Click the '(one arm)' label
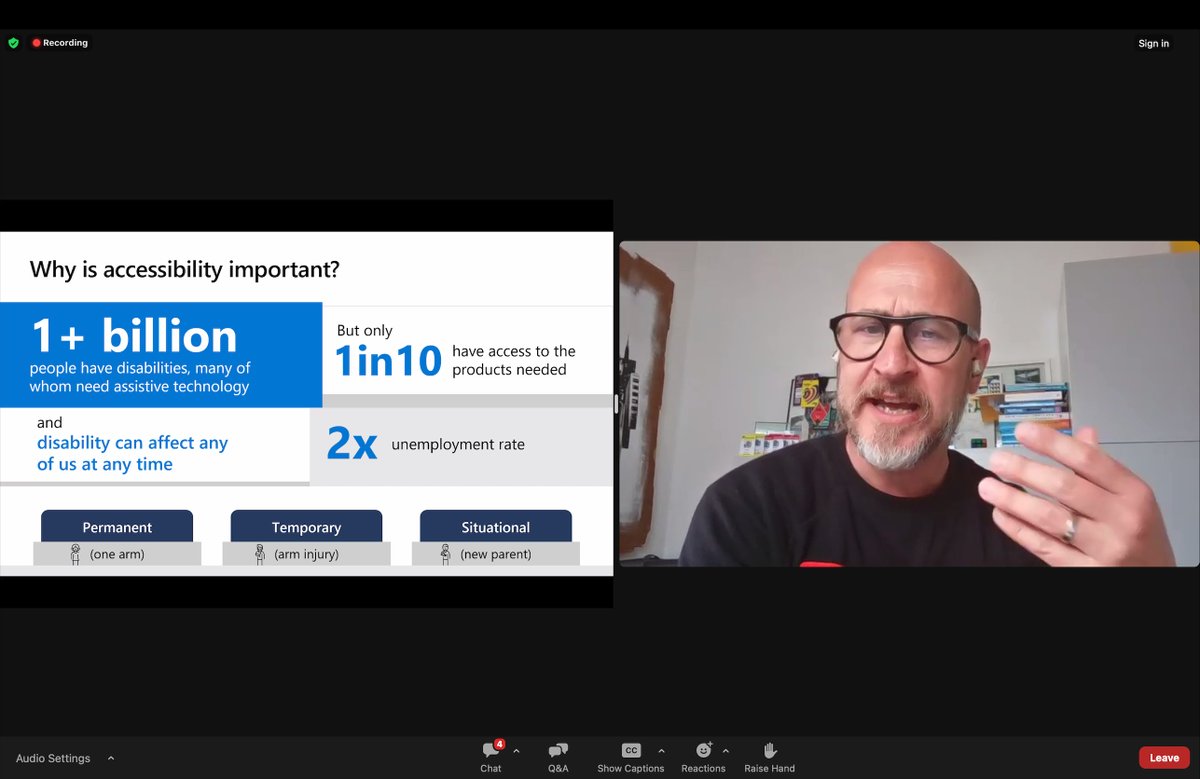The height and width of the screenshot is (779, 1200). pos(117,554)
